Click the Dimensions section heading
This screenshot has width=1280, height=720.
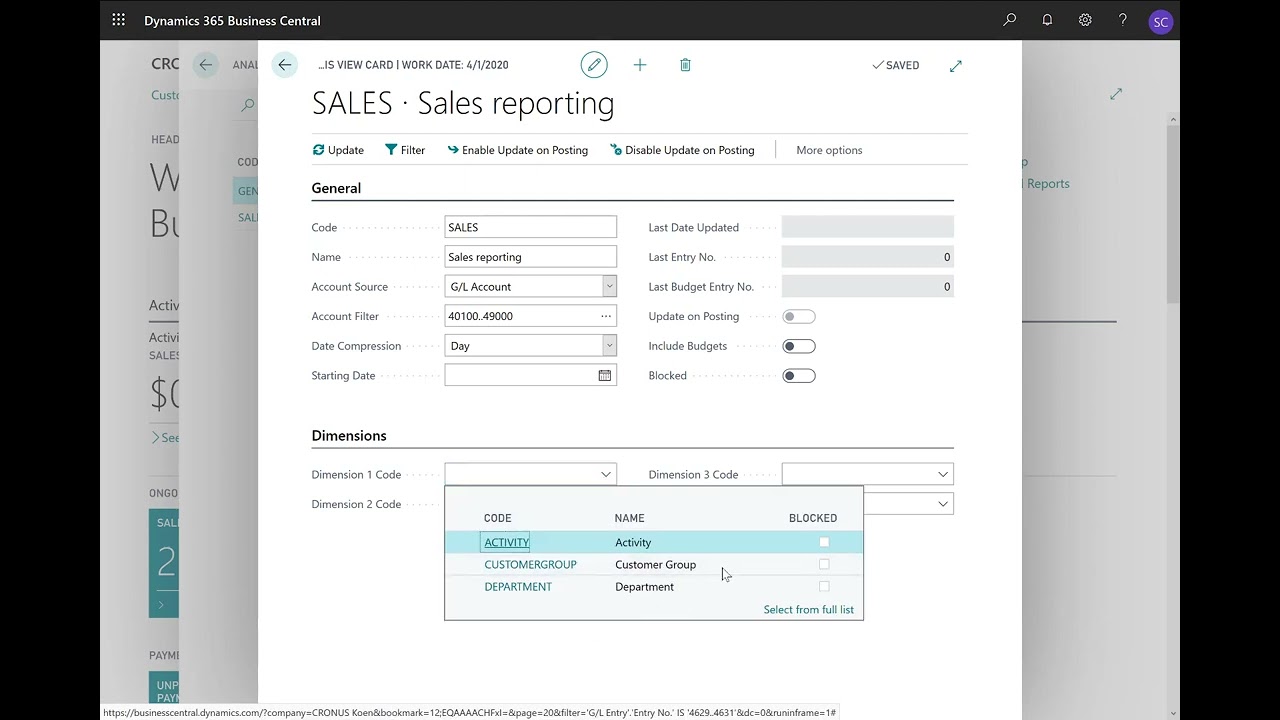pyautogui.click(x=349, y=436)
